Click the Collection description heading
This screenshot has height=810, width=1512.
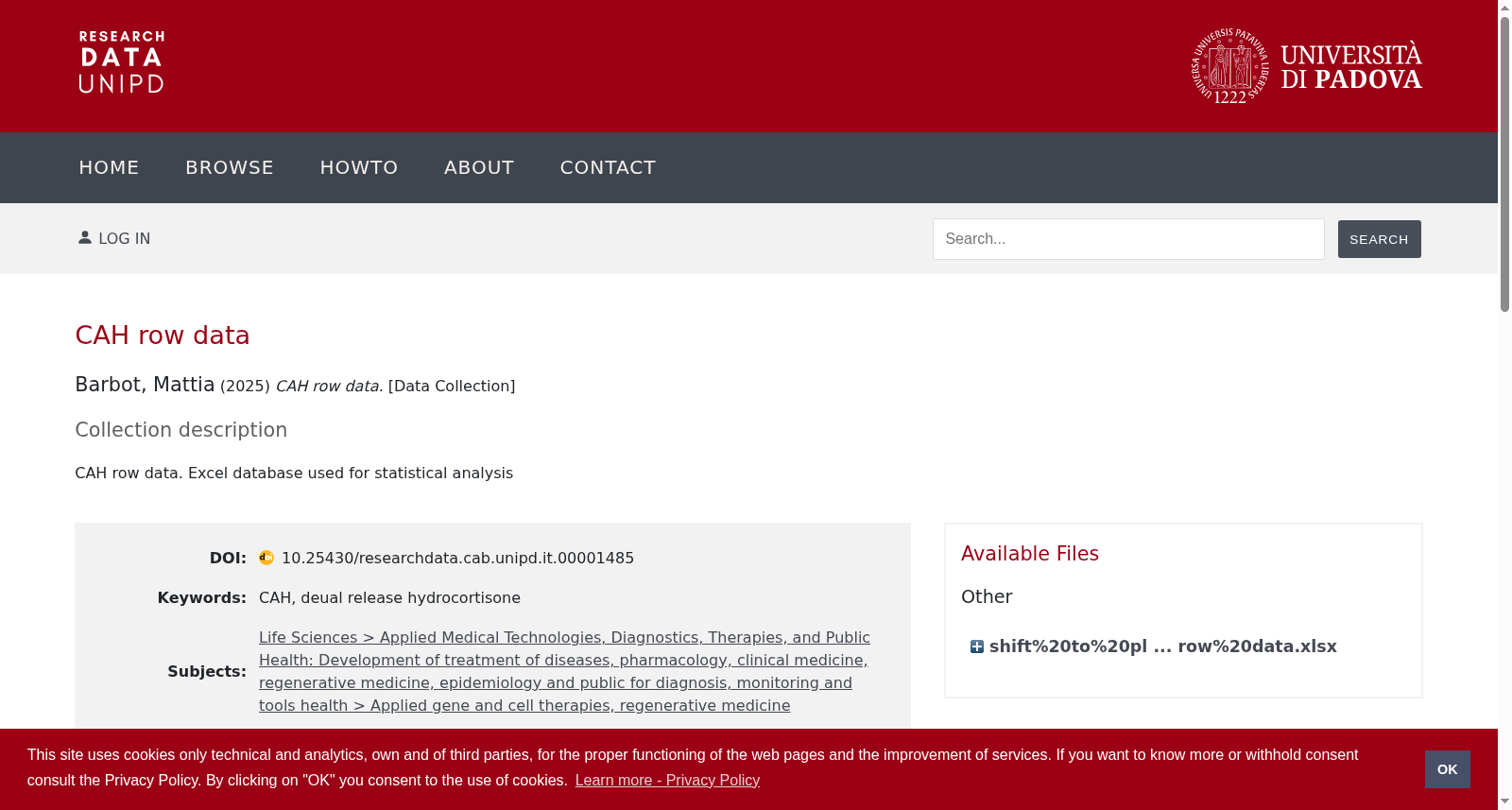click(180, 430)
